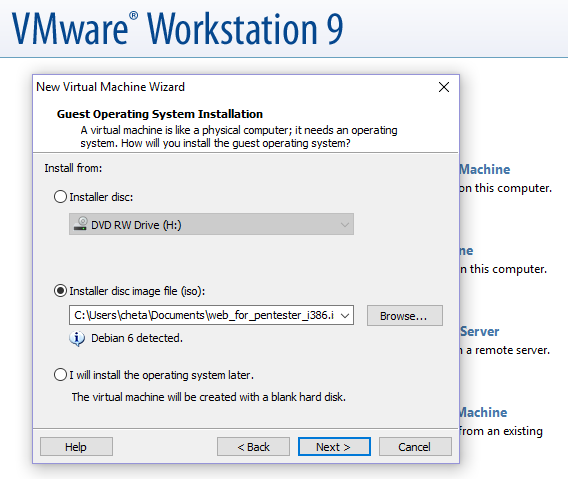The image size is (568, 479).
Task: Click the blank hard disk description text
Action: point(209,397)
